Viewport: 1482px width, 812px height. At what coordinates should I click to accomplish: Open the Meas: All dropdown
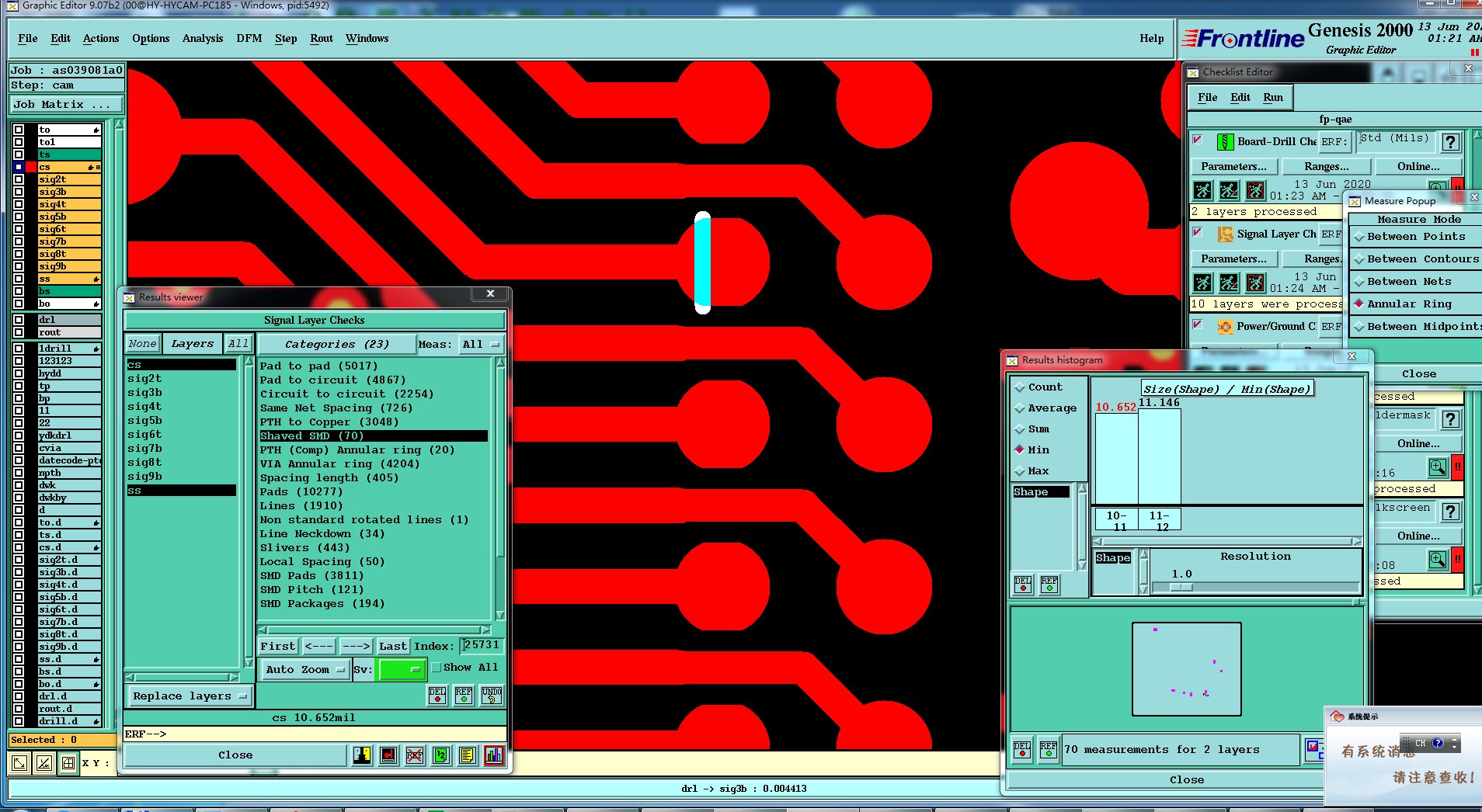(x=481, y=344)
